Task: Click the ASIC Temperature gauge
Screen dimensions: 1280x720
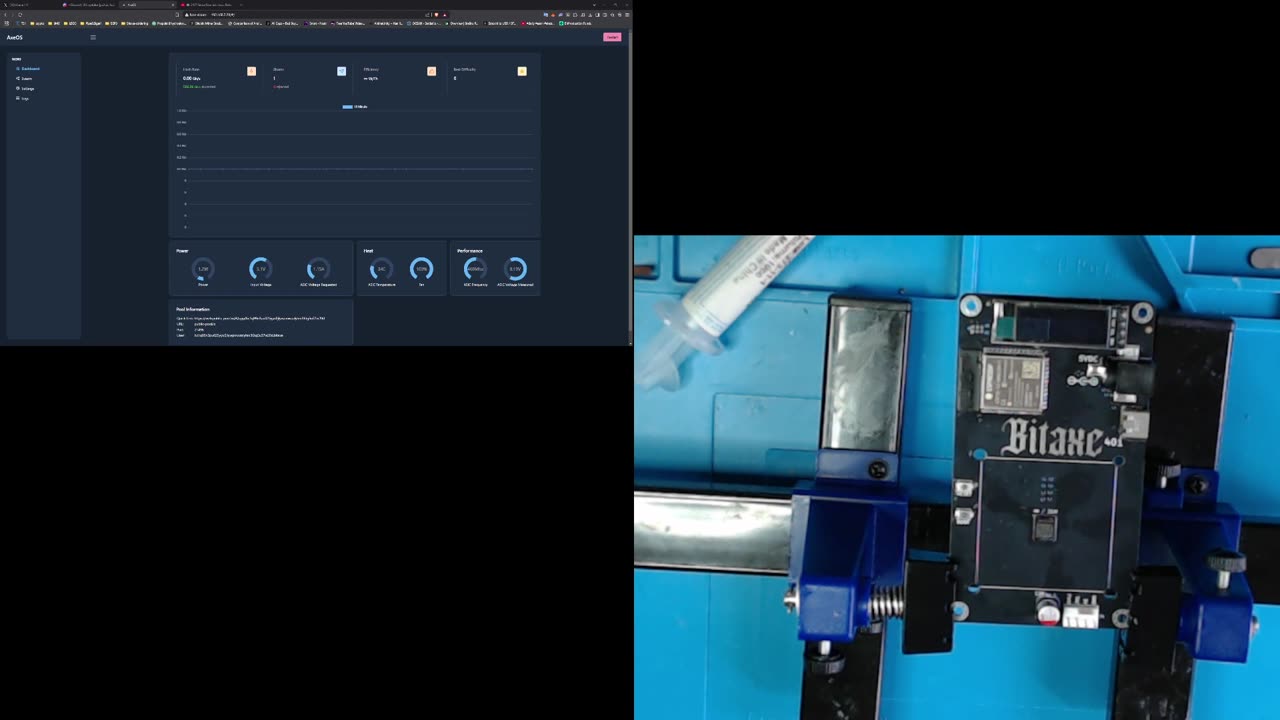Action: [381, 269]
